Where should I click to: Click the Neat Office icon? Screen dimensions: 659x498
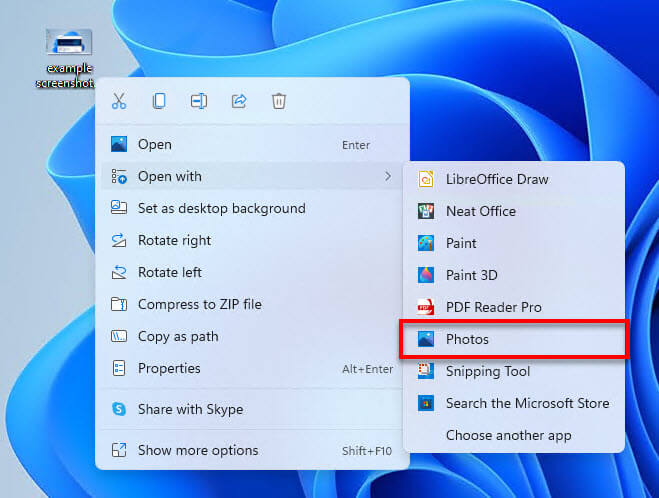click(x=426, y=211)
